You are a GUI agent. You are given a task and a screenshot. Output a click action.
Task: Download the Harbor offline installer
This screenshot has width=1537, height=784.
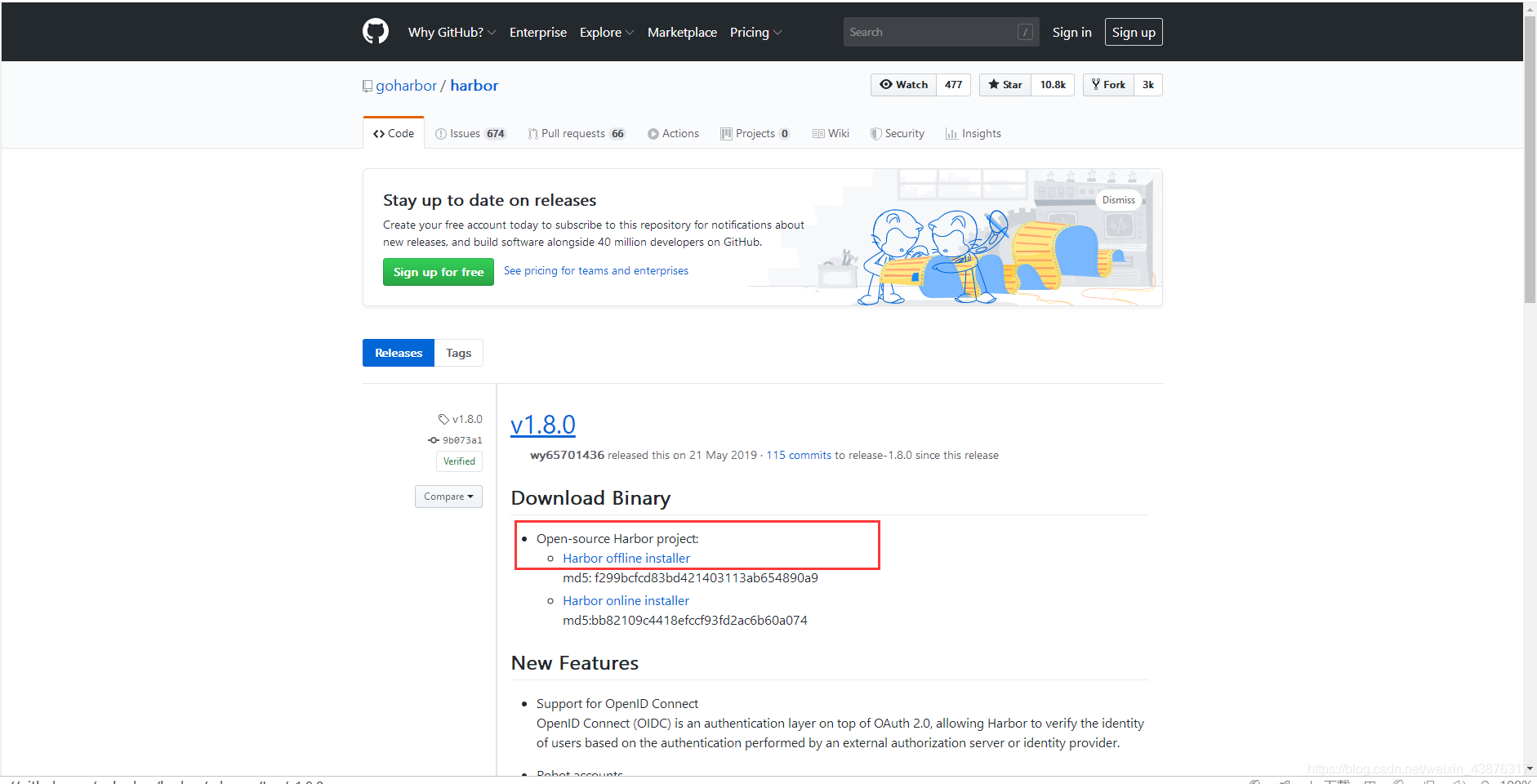click(626, 558)
